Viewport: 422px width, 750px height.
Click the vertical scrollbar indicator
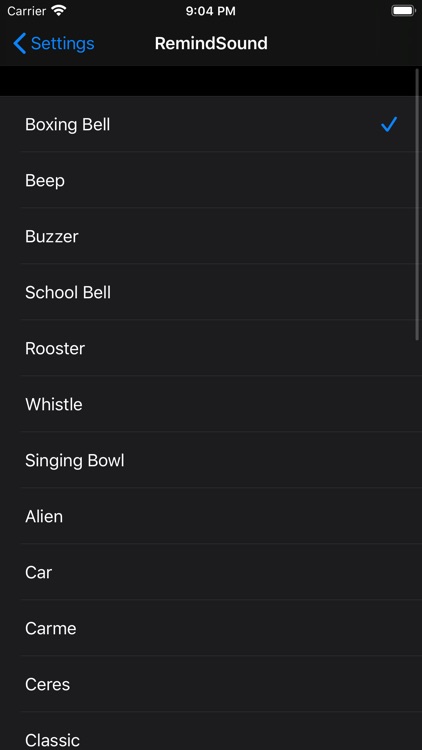pos(418,205)
